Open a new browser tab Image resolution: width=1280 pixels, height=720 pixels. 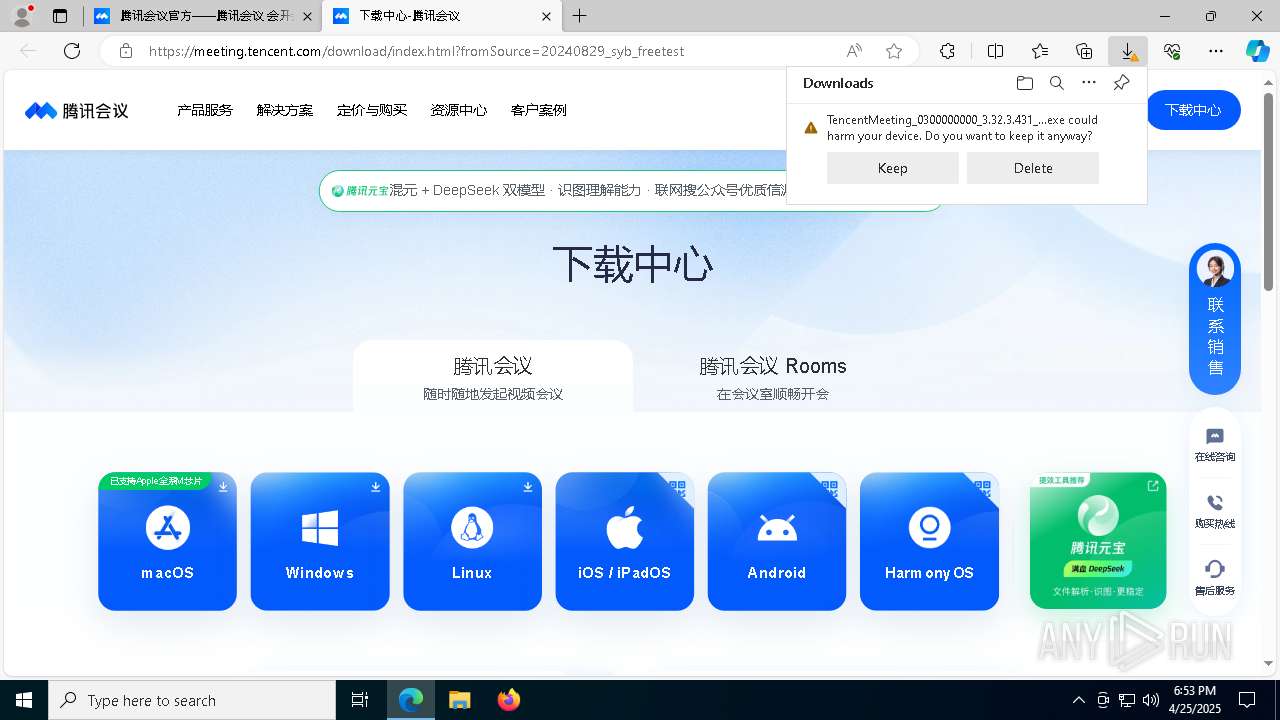pos(580,16)
